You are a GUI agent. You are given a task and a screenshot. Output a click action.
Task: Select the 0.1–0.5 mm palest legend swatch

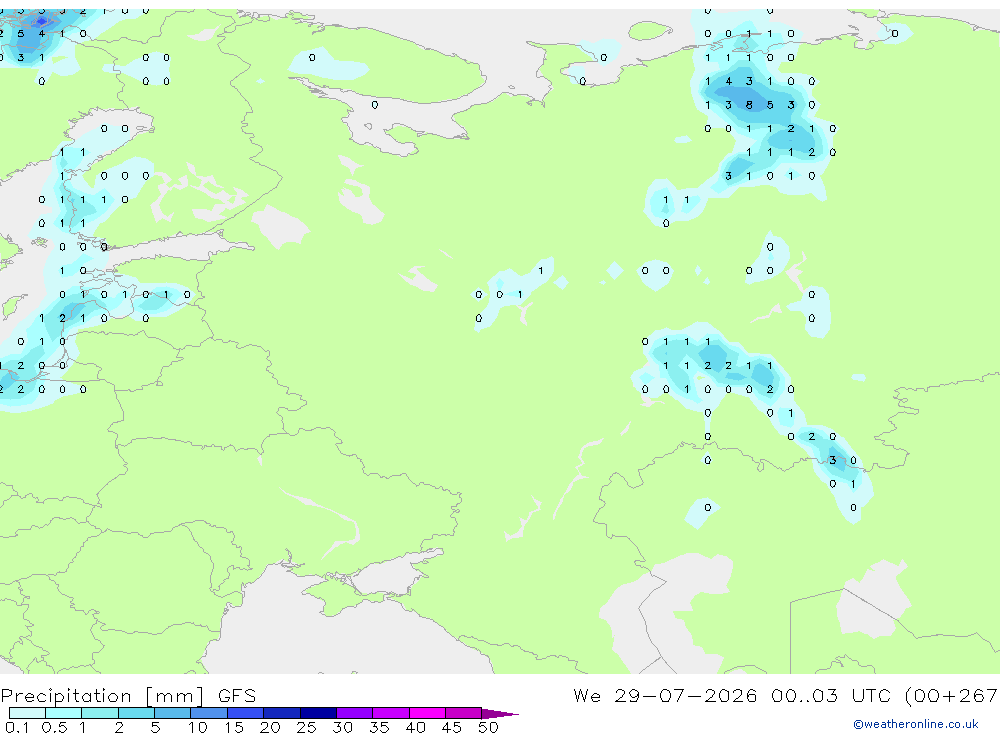click(x=27, y=713)
